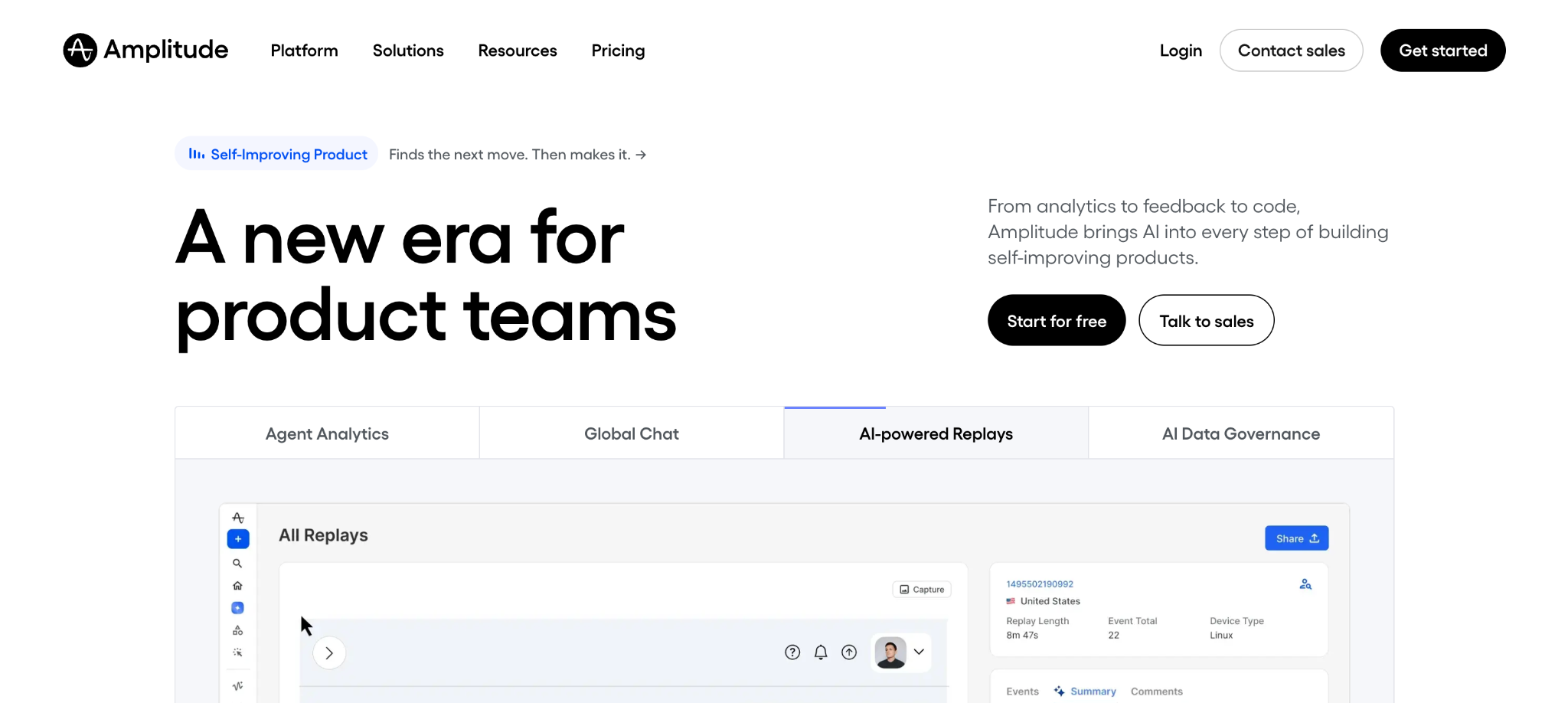Click the round right-chevron button in replay

(329, 653)
